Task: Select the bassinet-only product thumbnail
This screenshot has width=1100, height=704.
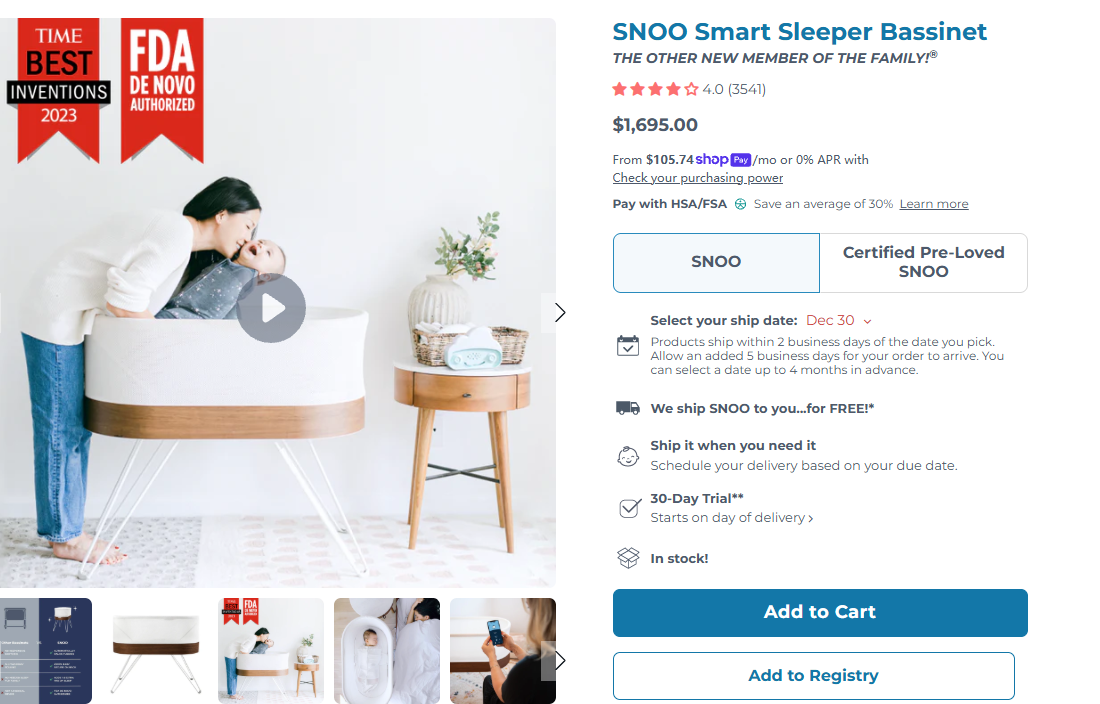Action: tap(155, 651)
